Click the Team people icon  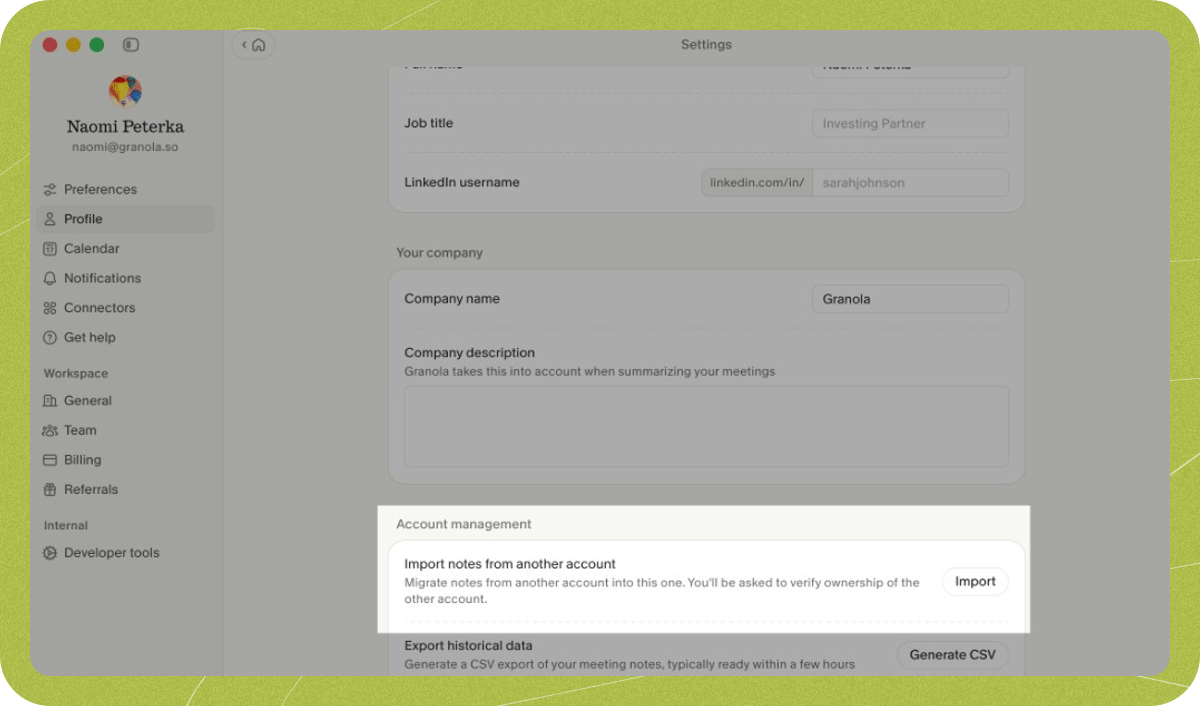coord(50,431)
